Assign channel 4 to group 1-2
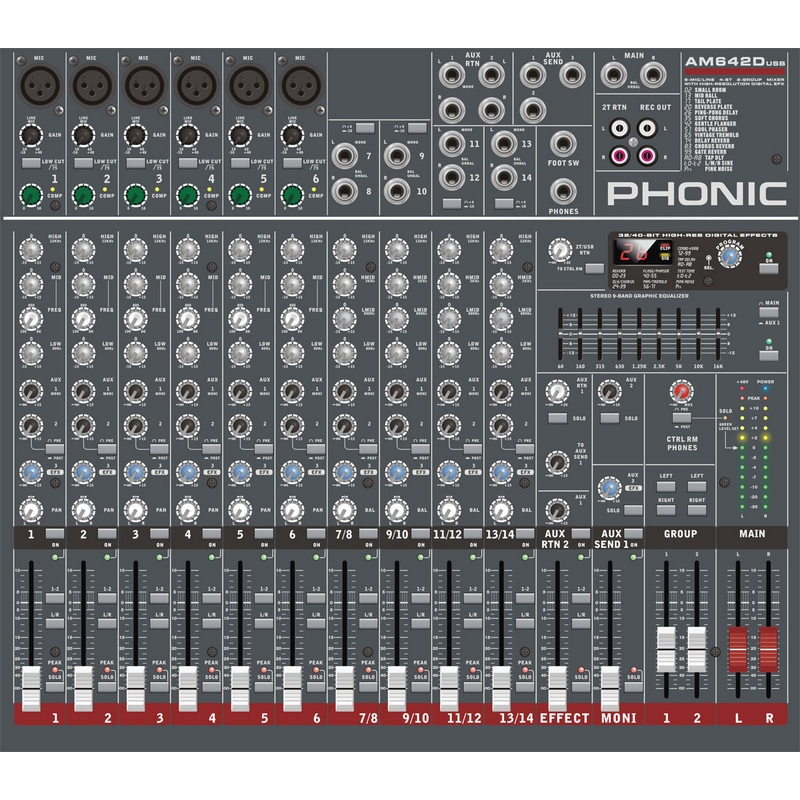Image resolution: width=800 pixels, height=800 pixels. point(212,598)
